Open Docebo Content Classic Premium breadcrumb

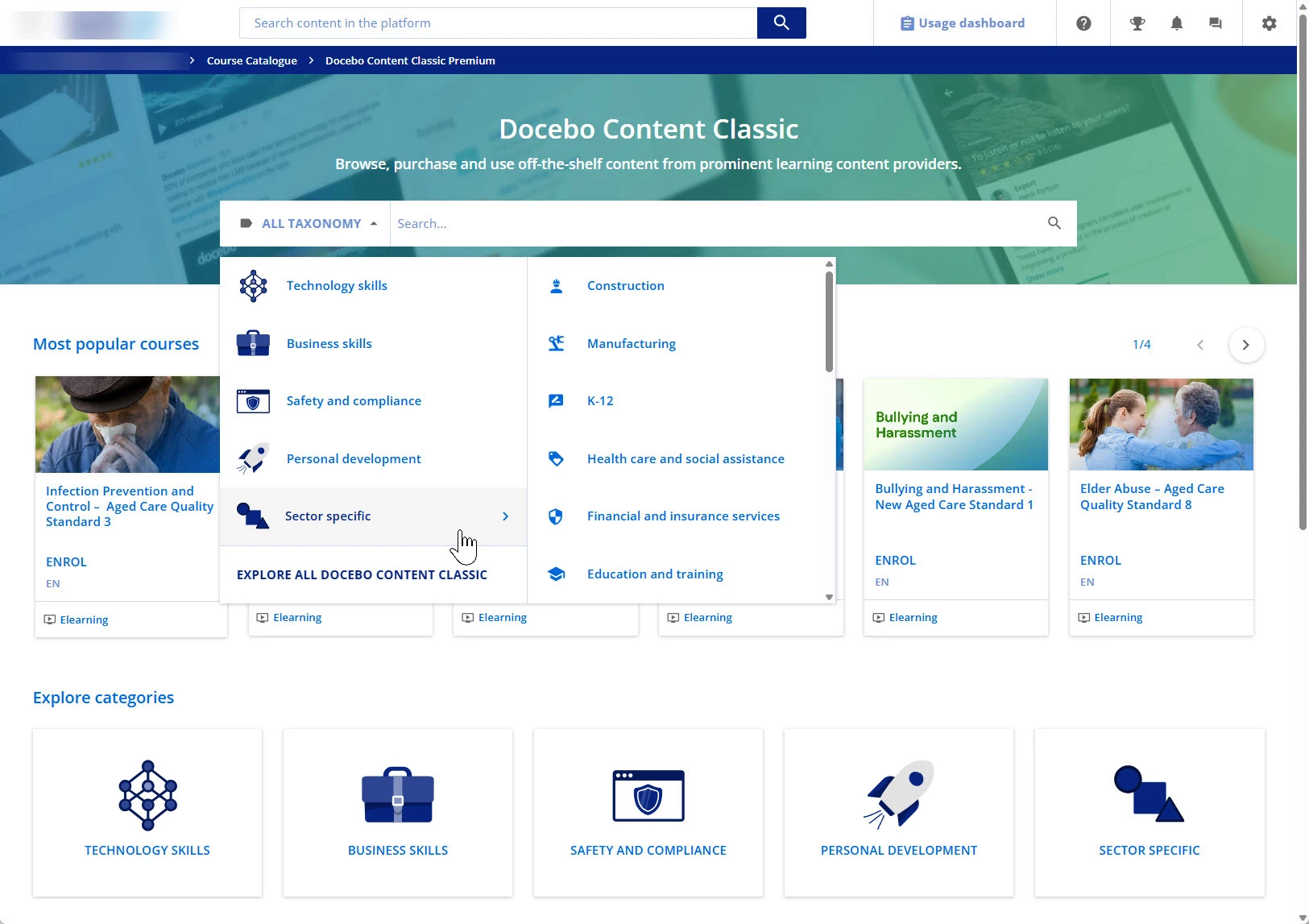(x=410, y=60)
